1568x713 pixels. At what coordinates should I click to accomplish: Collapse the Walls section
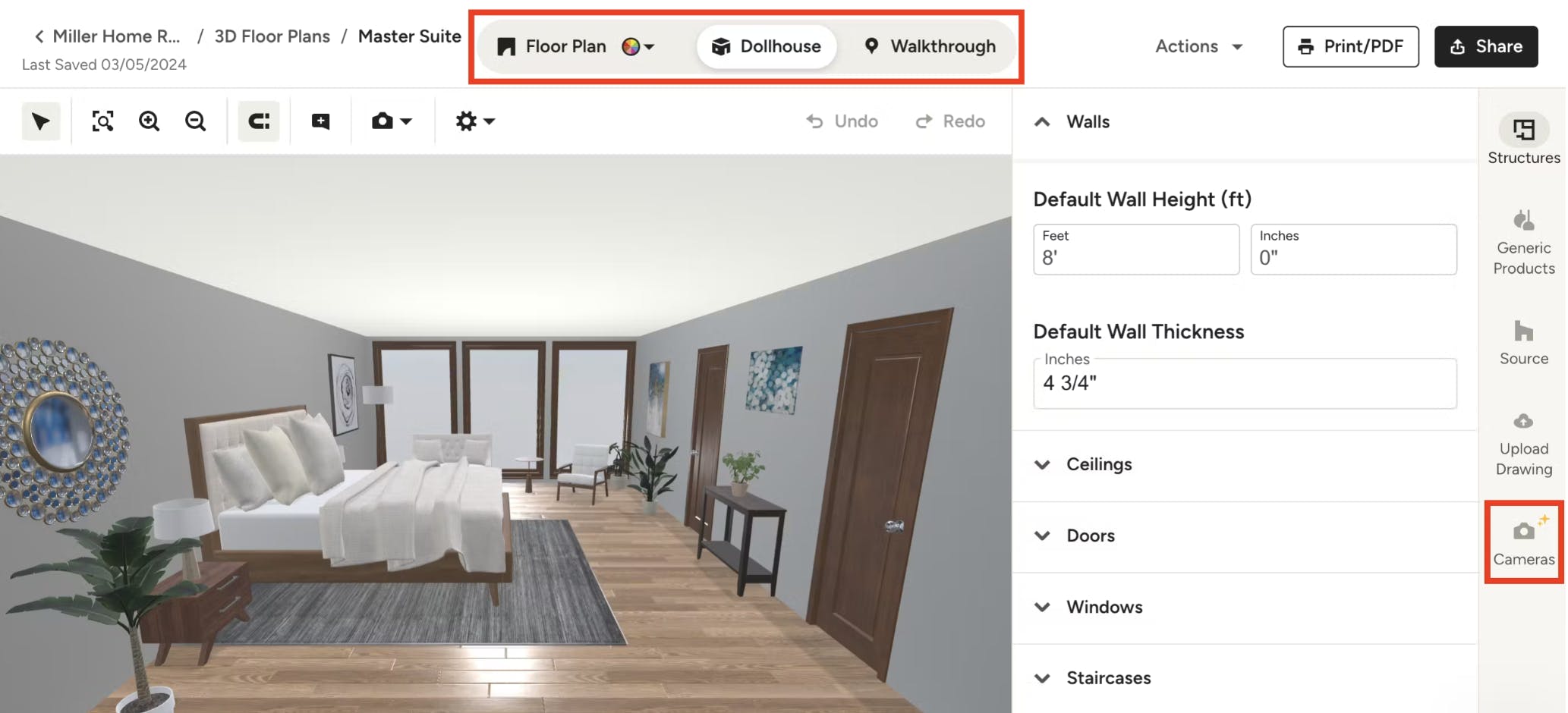pos(1042,121)
